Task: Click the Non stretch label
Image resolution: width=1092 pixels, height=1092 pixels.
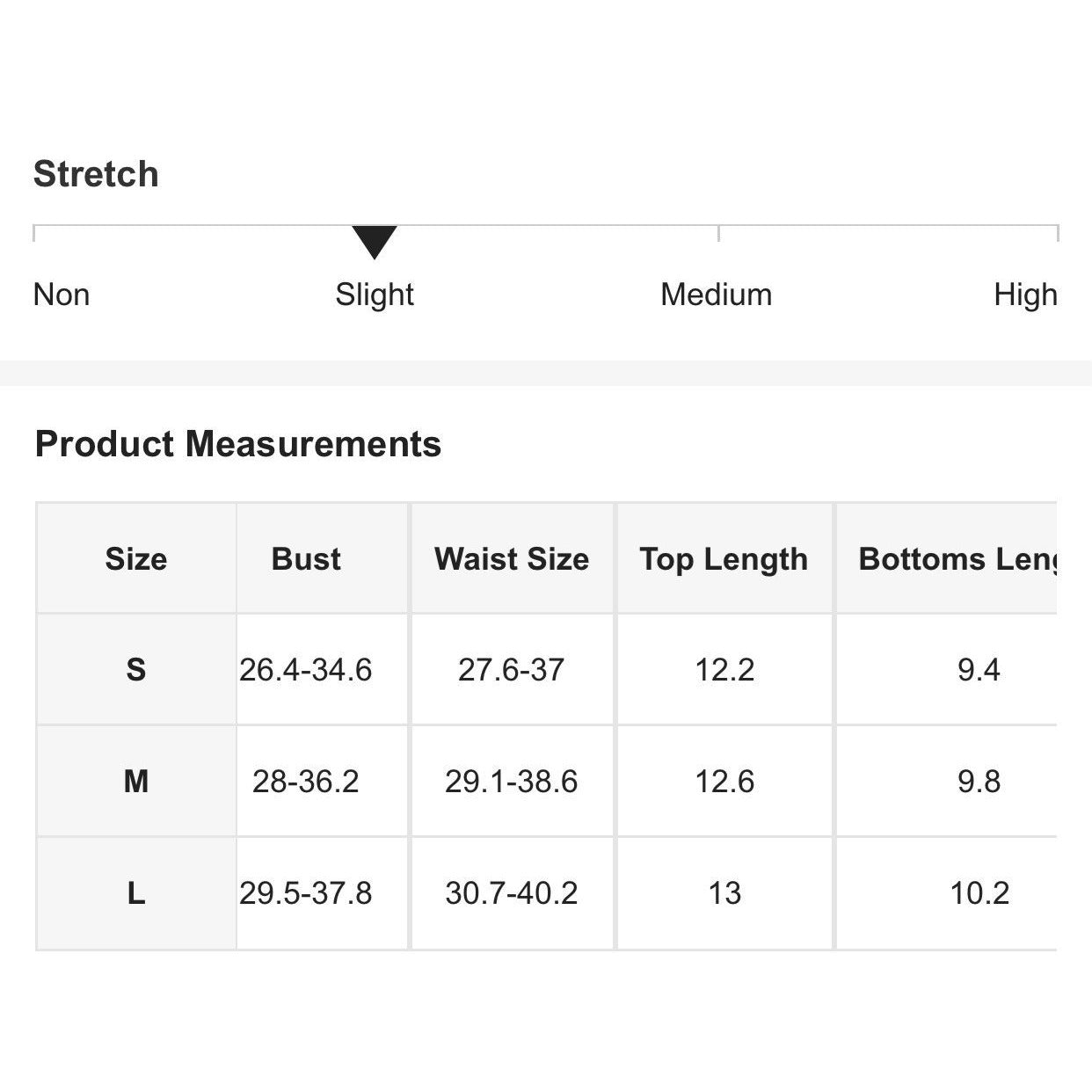Action: pyautogui.click(x=62, y=295)
